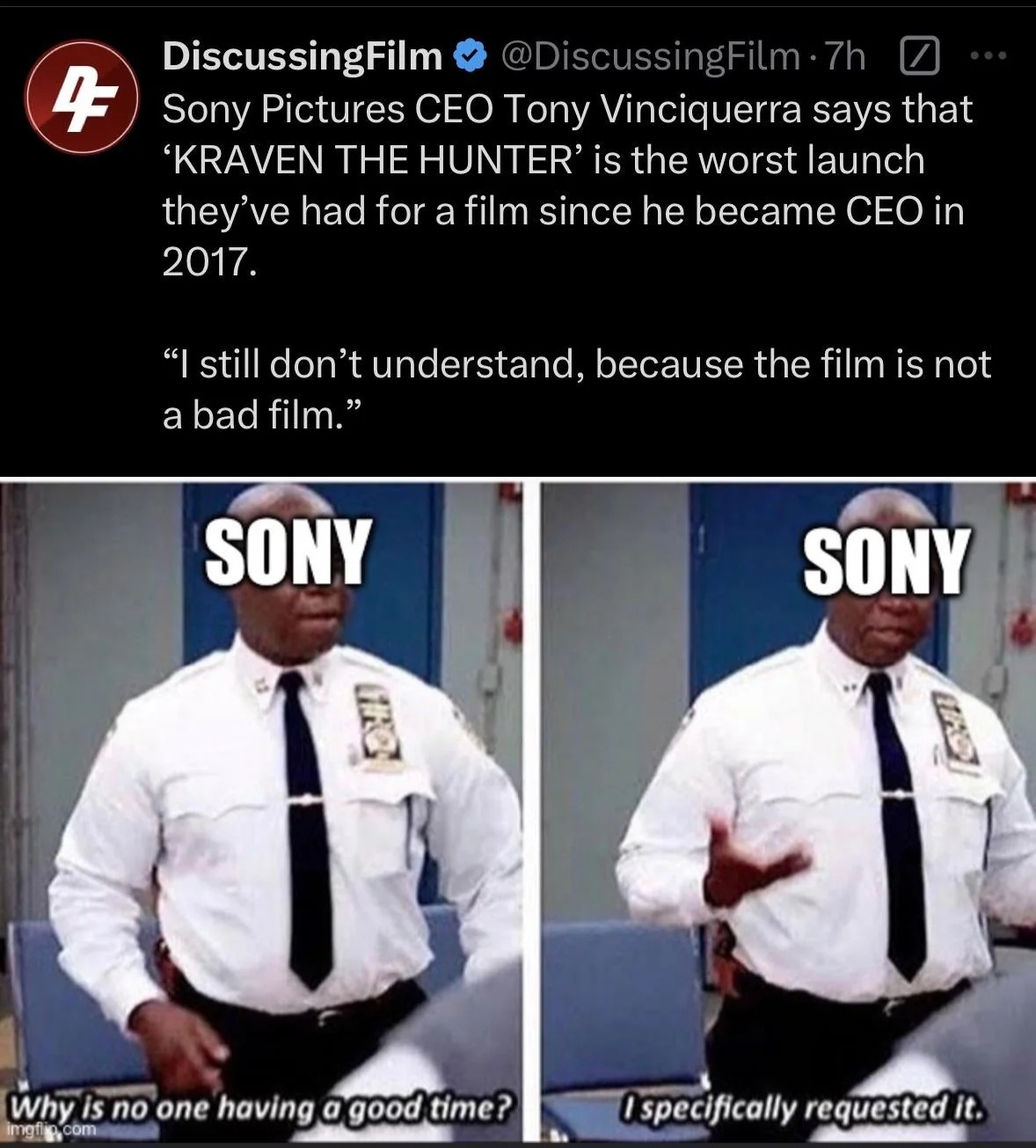
Task: Click the 'Why is no one having a good time?' subtitle
Action: 259,1105
